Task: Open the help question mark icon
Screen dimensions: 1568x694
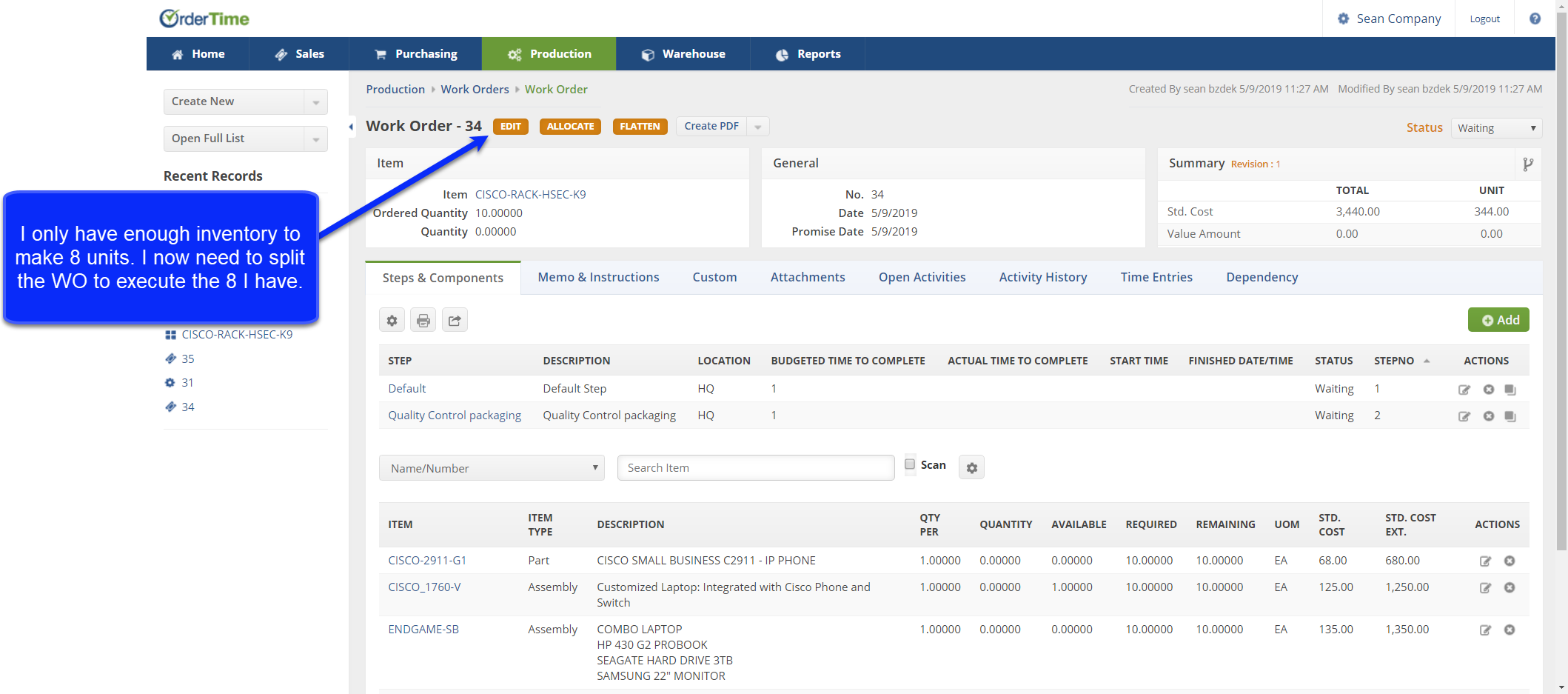Action: [x=1535, y=19]
